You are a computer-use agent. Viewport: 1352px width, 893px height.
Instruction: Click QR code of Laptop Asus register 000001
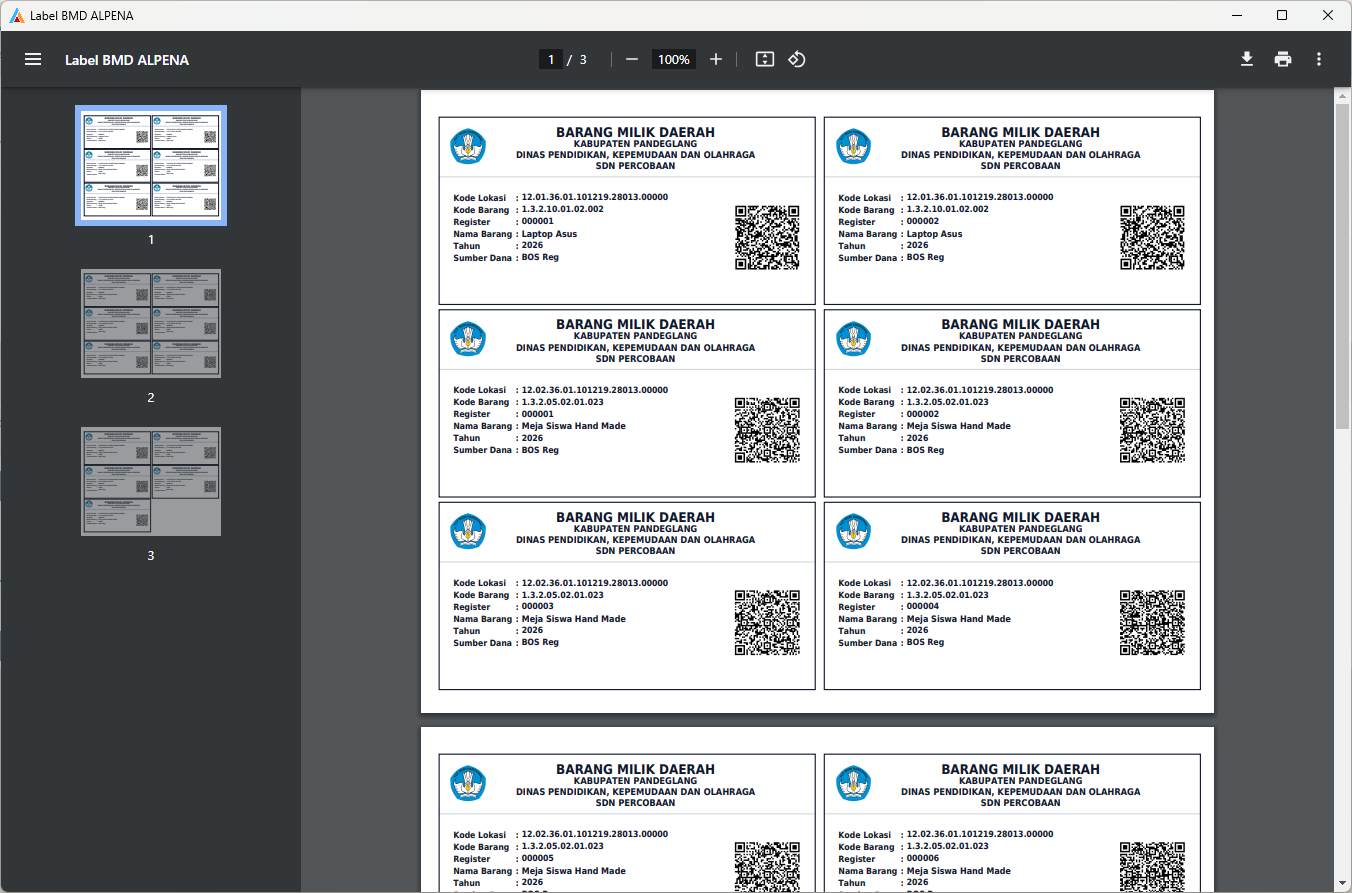coord(767,238)
